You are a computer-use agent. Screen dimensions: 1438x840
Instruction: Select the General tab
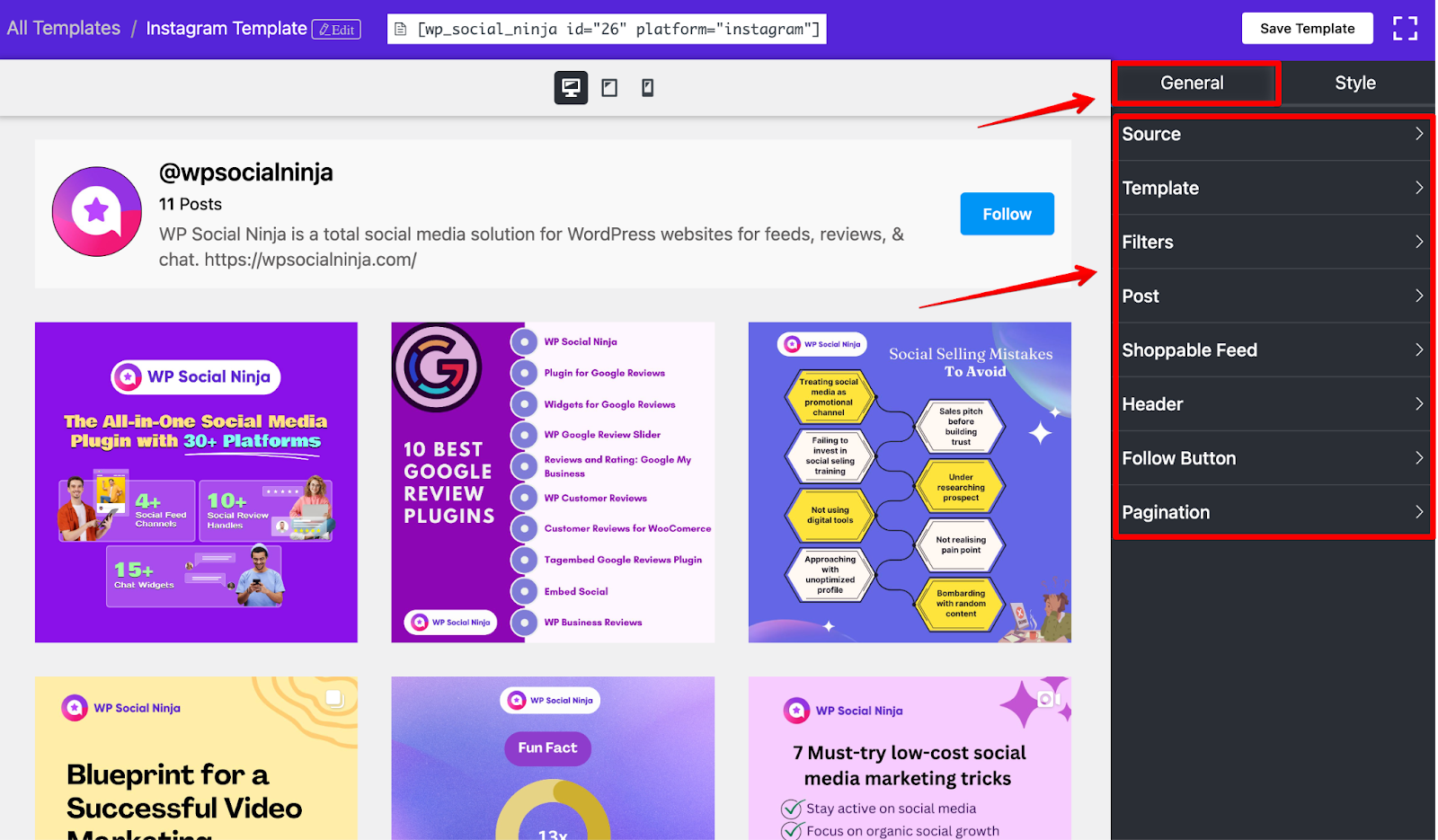point(1192,83)
